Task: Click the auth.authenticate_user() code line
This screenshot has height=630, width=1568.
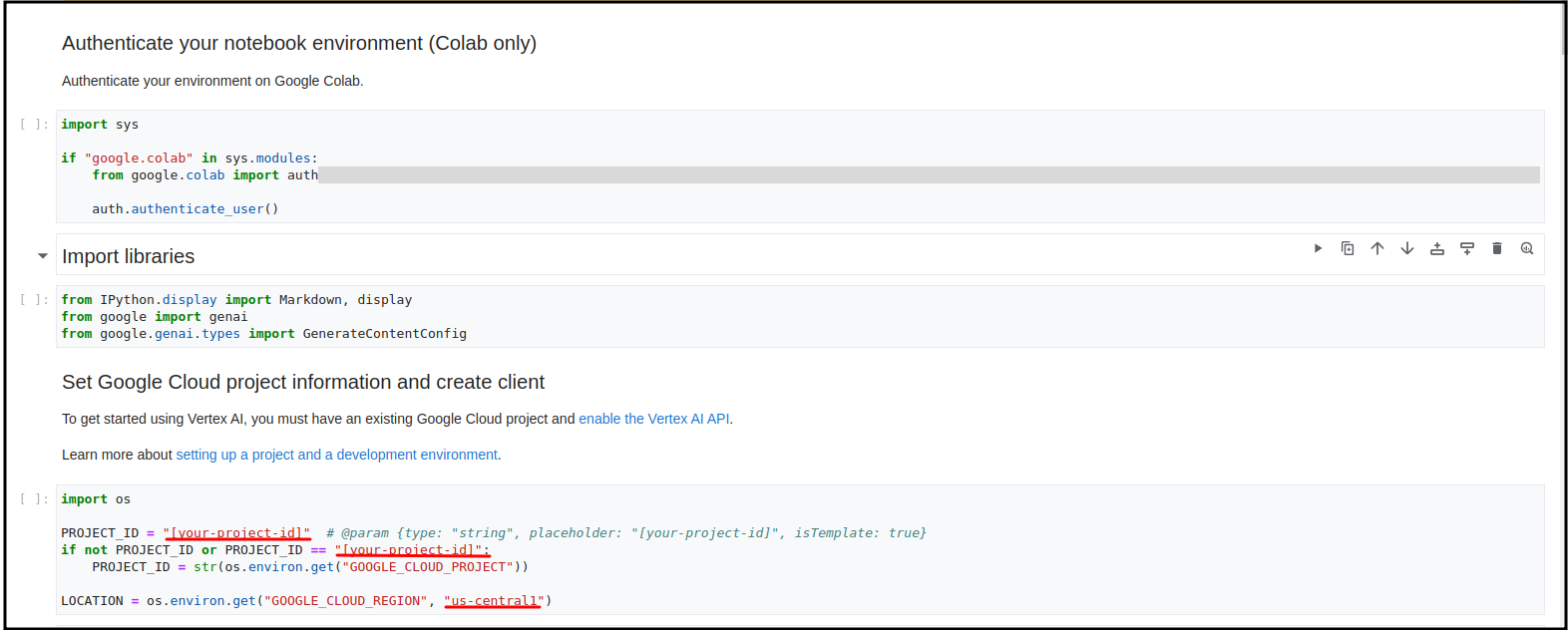Action: click(186, 209)
